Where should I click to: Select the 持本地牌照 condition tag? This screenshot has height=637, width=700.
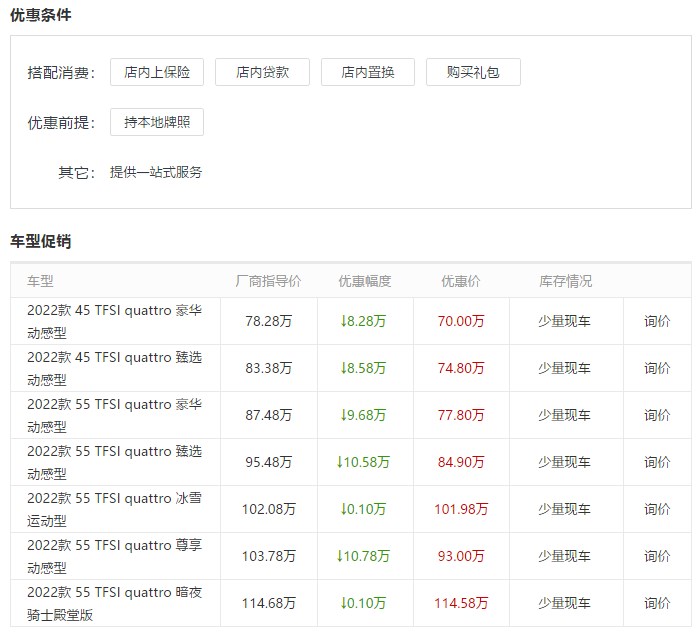pyautogui.click(x=157, y=122)
